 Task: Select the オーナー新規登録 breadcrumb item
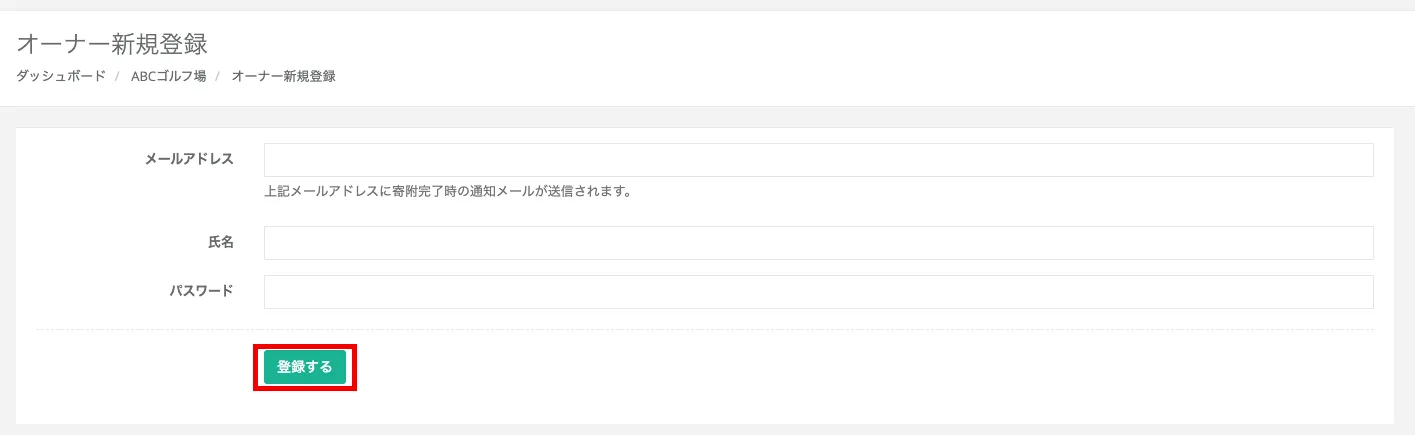click(283, 76)
